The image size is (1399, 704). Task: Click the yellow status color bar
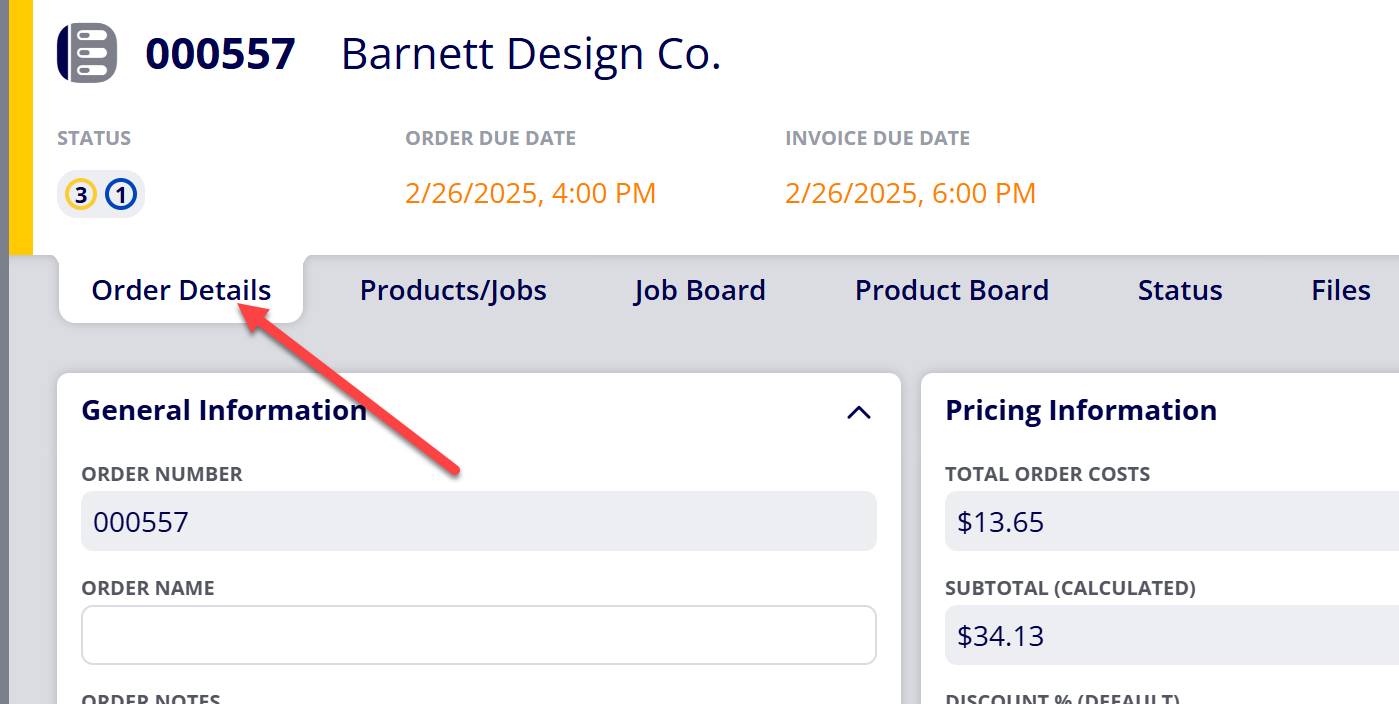pyautogui.click(x=21, y=127)
